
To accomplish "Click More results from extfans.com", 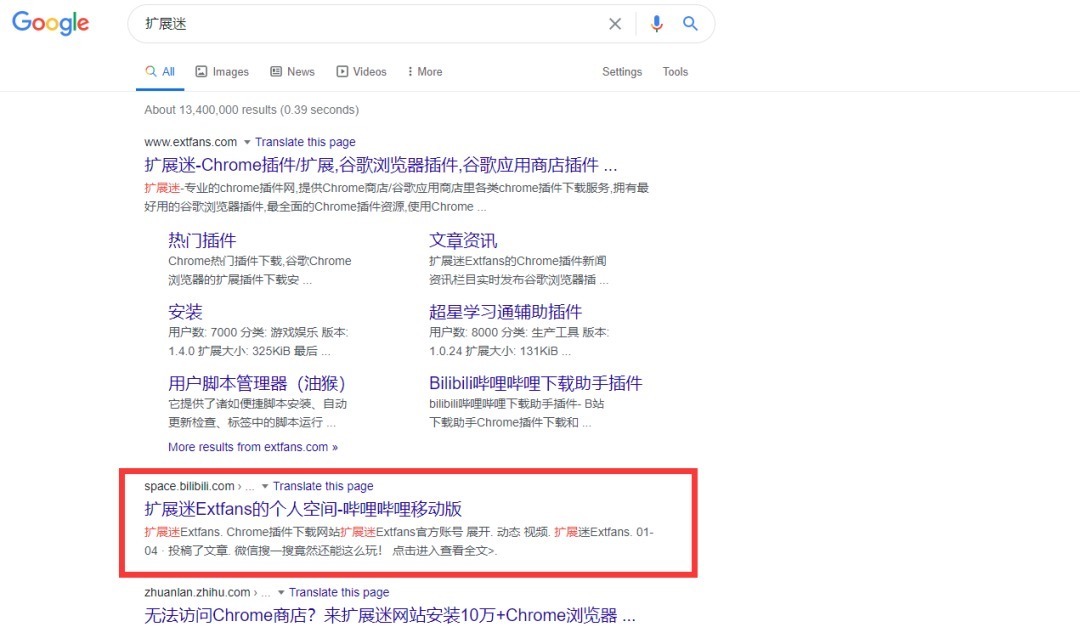I will click(x=253, y=447).
